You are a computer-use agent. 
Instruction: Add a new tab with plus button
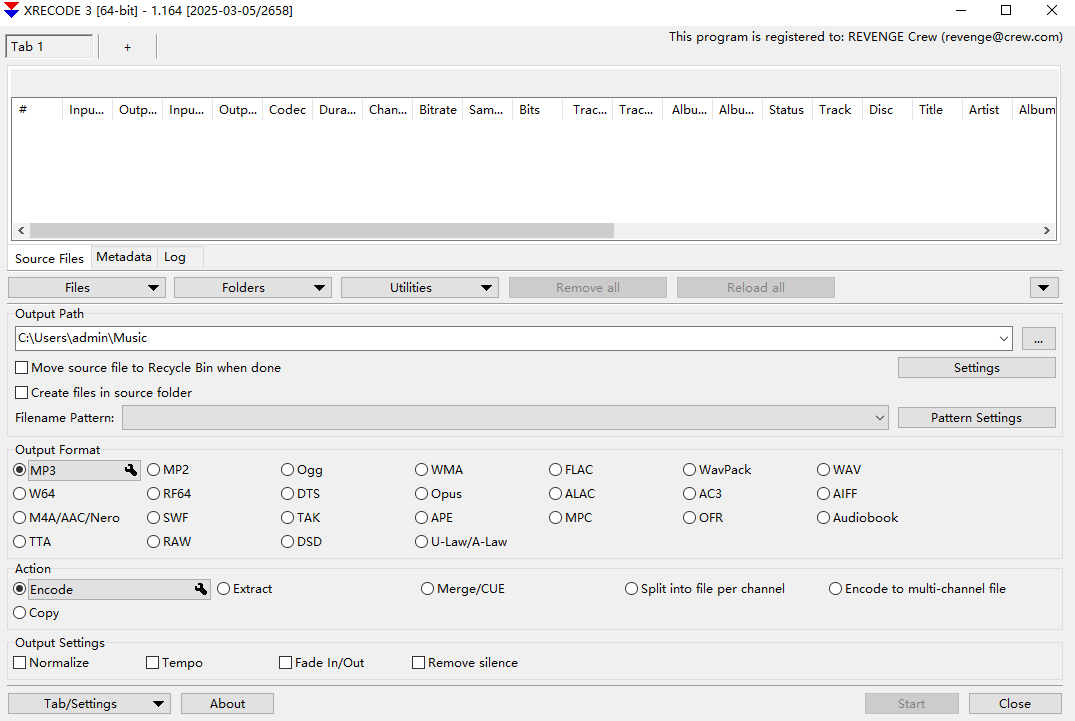127,47
